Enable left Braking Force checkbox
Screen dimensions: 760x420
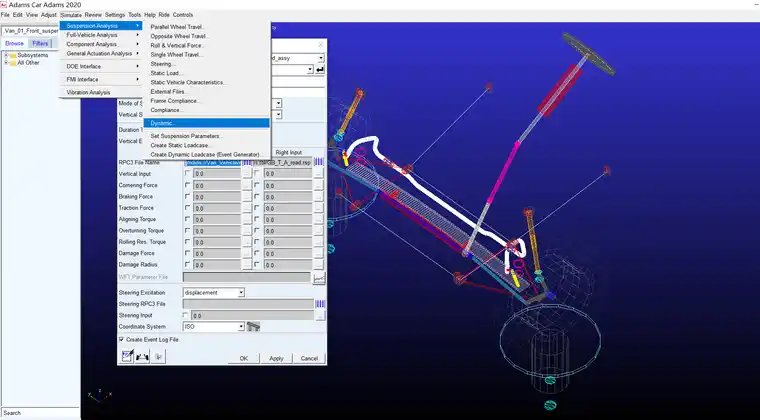[x=188, y=196]
